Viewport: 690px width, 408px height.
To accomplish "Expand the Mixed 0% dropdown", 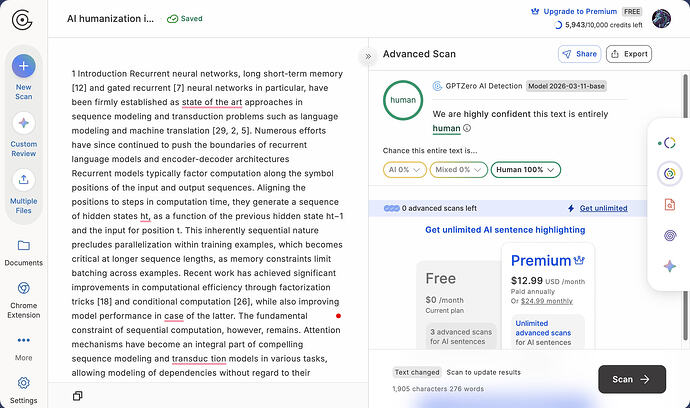I will pos(459,169).
